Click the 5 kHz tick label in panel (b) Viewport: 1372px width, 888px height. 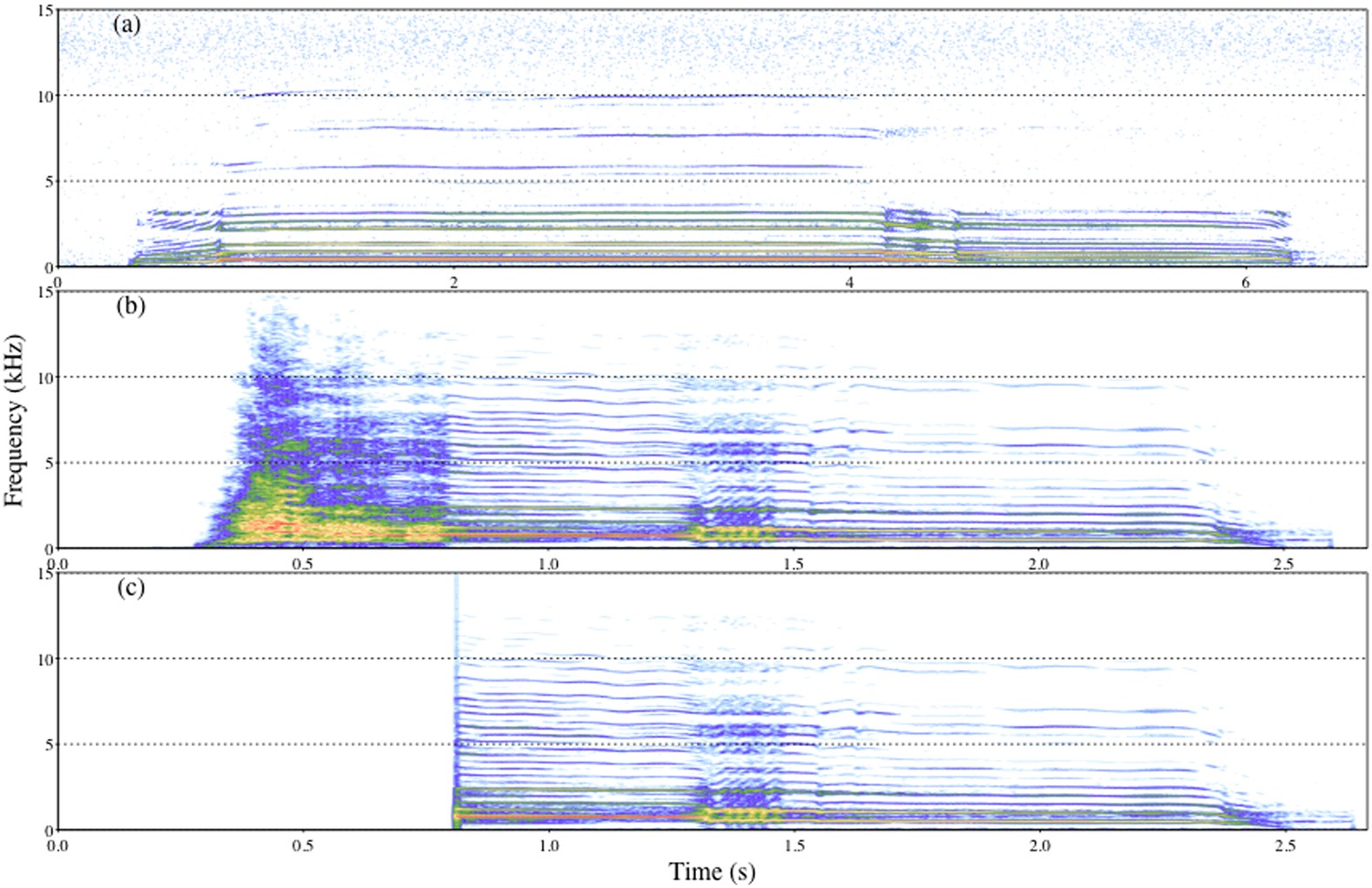click(50, 463)
